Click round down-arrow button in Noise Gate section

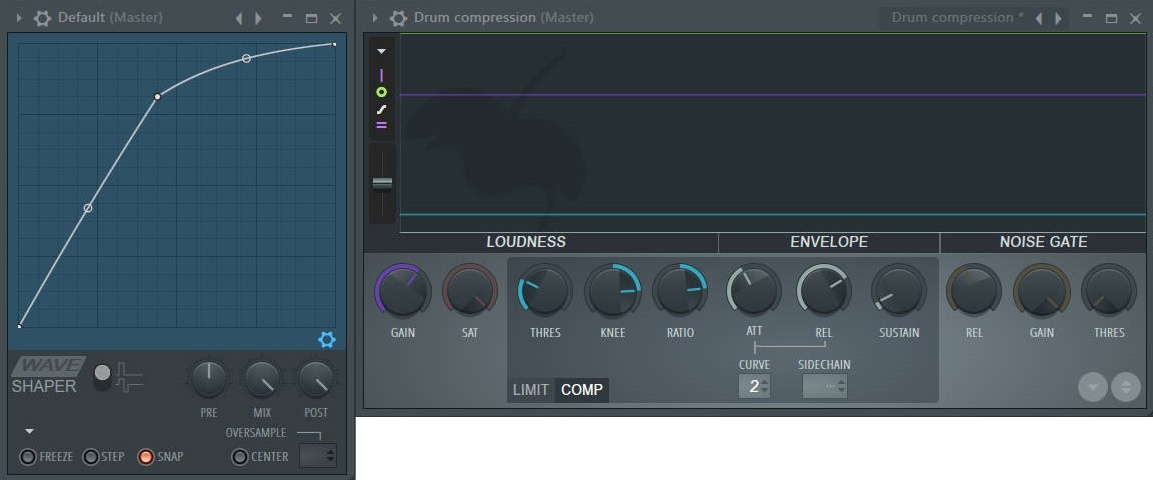pyautogui.click(x=1093, y=387)
